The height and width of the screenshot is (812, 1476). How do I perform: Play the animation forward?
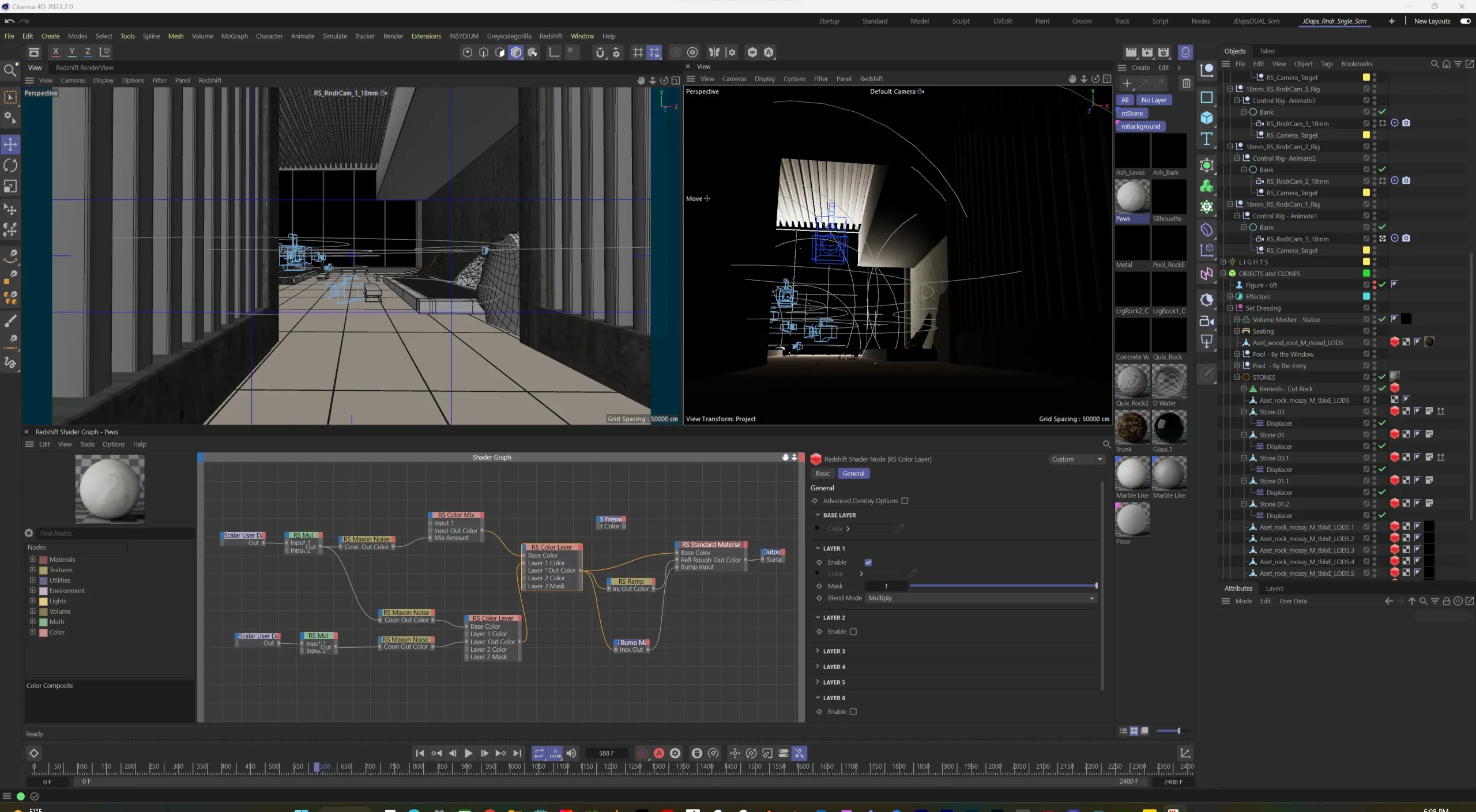click(x=468, y=753)
